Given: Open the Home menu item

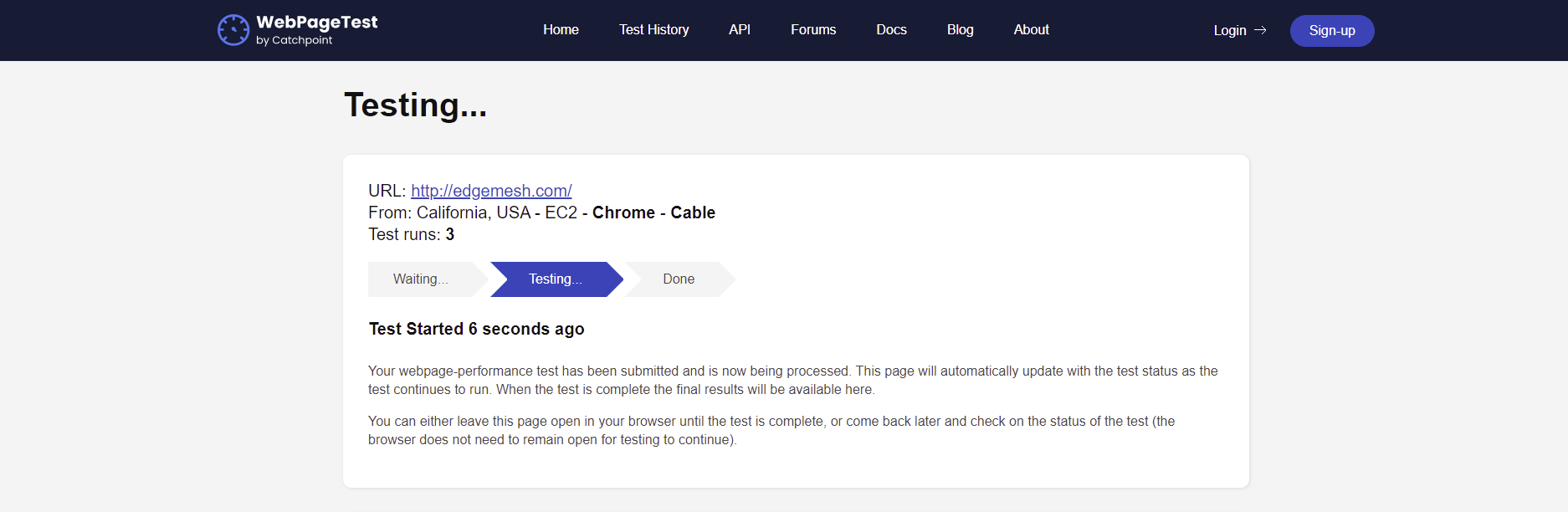Looking at the screenshot, I should [x=561, y=29].
